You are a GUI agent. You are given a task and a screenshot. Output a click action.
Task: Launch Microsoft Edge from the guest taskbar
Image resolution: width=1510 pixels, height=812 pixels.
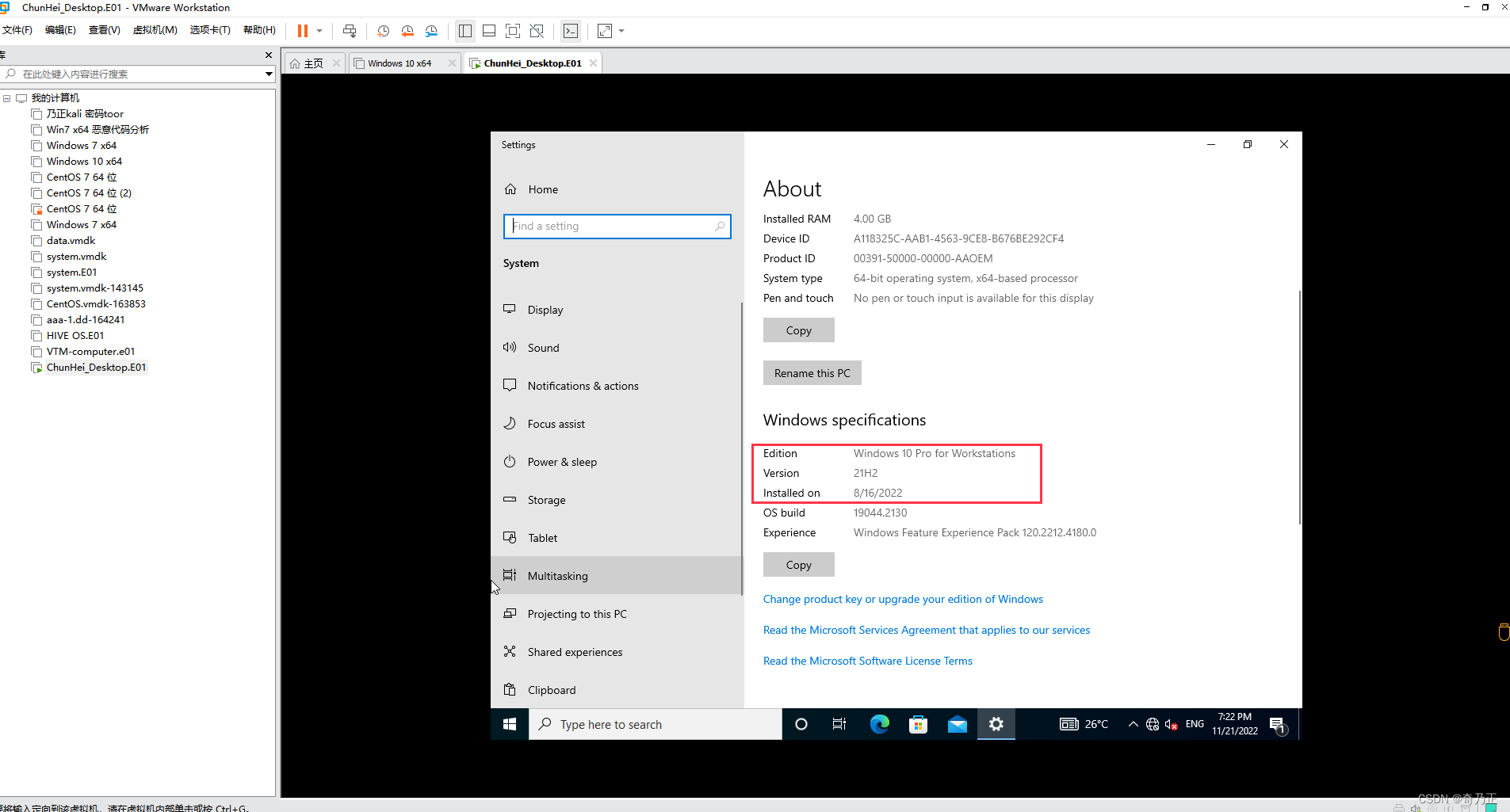(x=879, y=724)
